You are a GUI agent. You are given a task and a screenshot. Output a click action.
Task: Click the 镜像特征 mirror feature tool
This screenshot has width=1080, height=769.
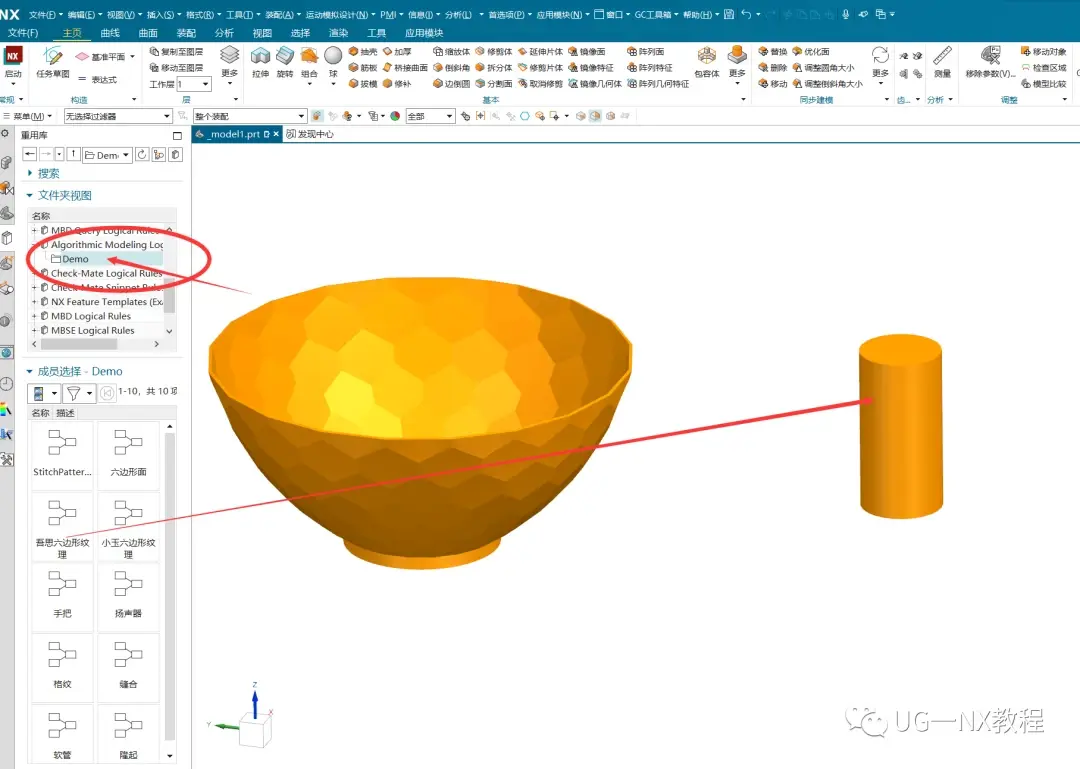pyautogui.click(x=591, y=68)
